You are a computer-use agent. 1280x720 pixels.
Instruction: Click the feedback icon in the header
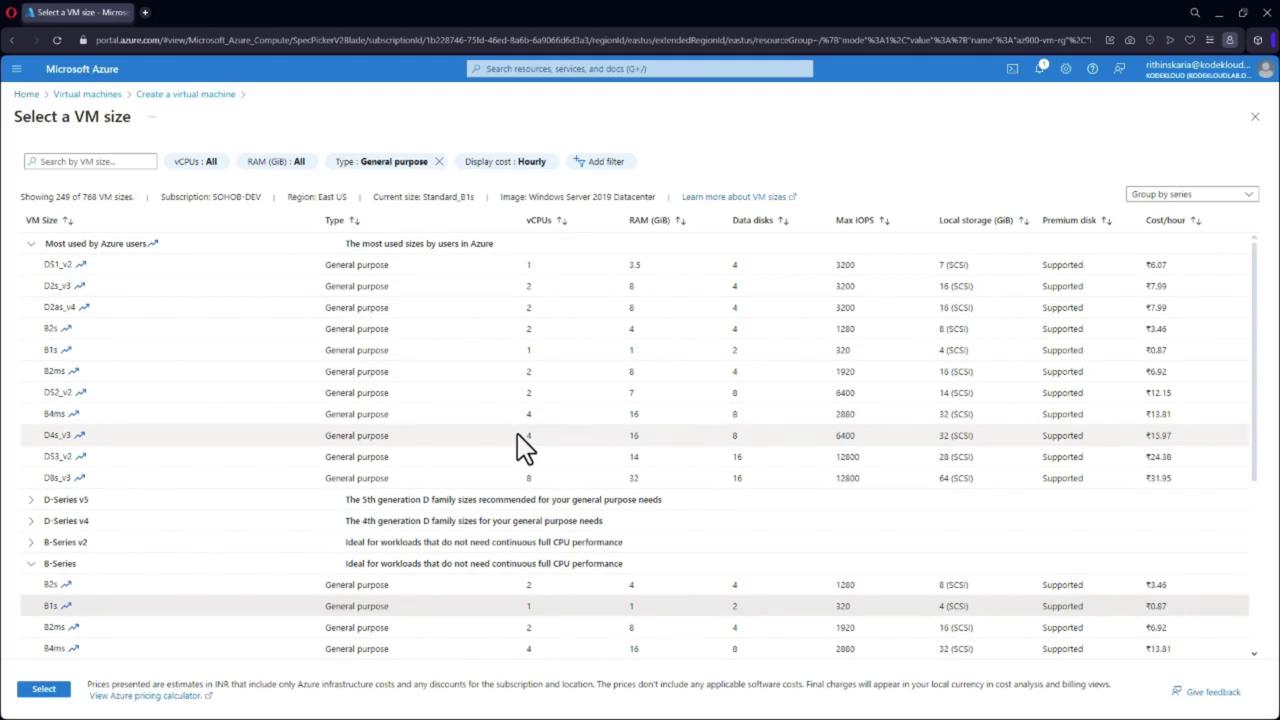click(x=1119, y=69)
